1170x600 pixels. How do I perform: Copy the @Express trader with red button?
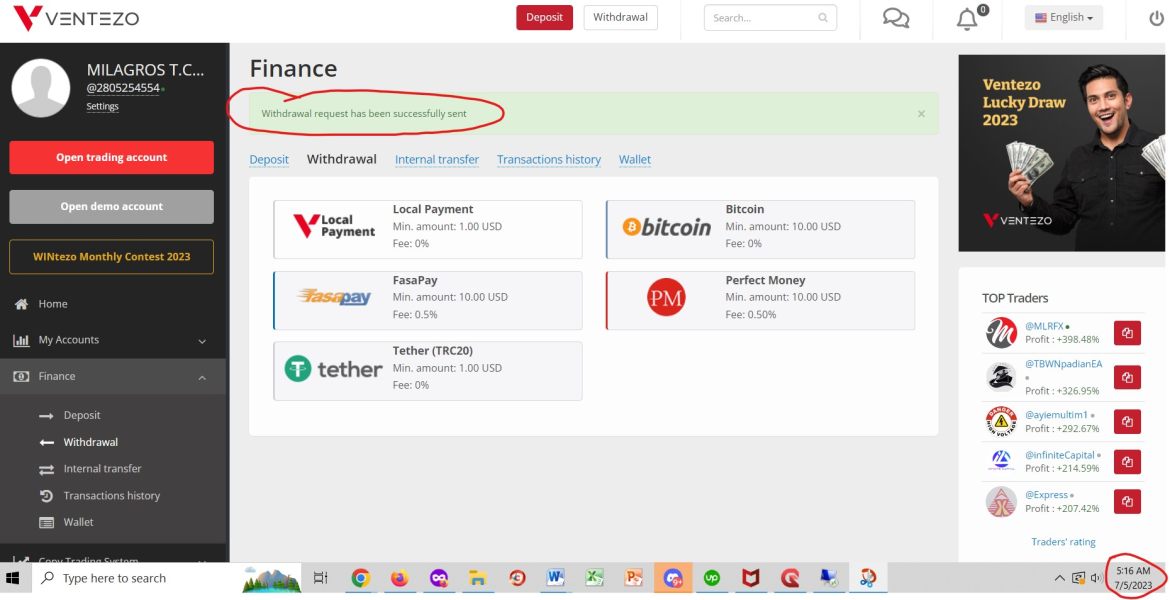tap(1127, 501)
